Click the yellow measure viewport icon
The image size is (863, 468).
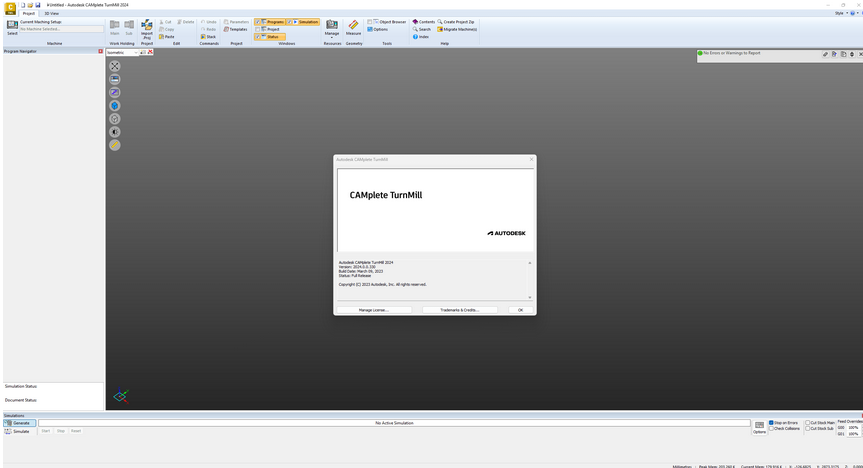114,145
